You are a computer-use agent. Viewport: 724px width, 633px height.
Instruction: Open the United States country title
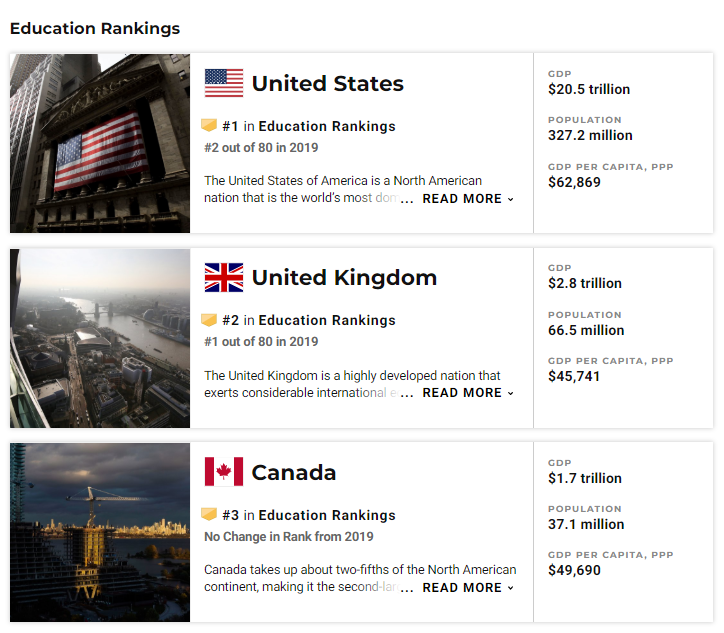[328, 84]
